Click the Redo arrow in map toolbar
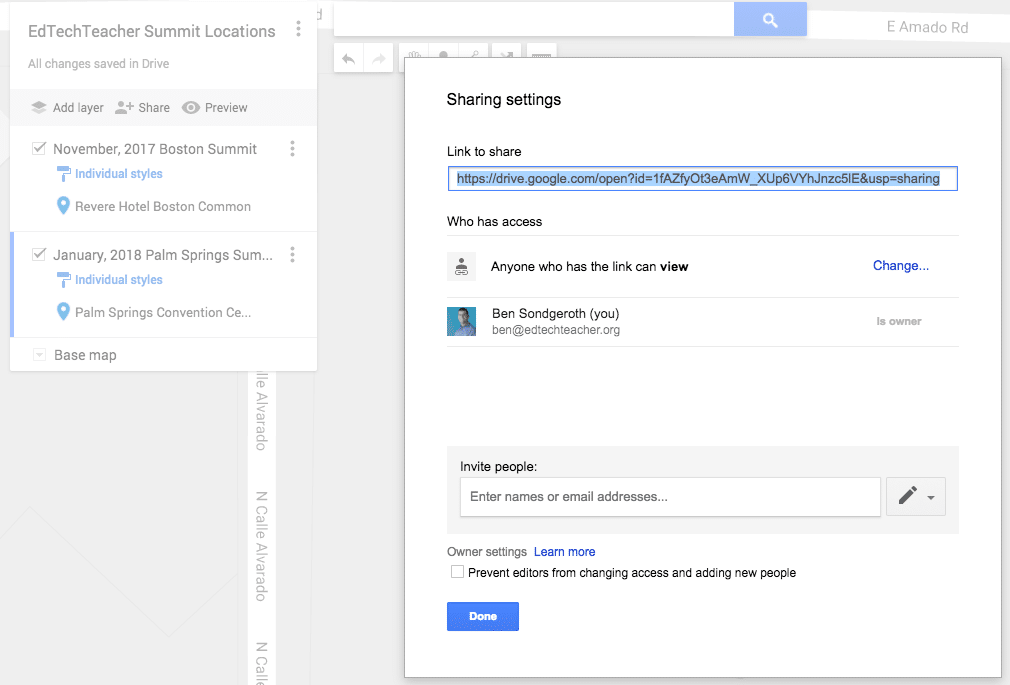This screenshot has height=685, width=1010. tap(379, 59)
